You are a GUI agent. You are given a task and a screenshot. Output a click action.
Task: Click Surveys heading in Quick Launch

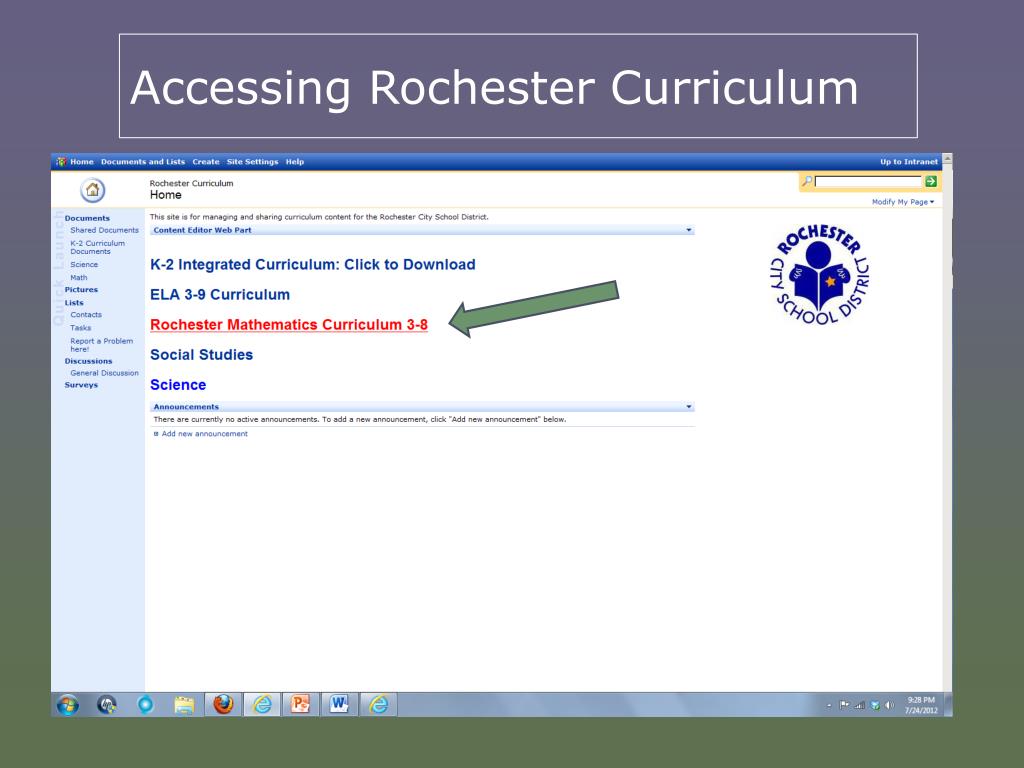pos(81,385)
